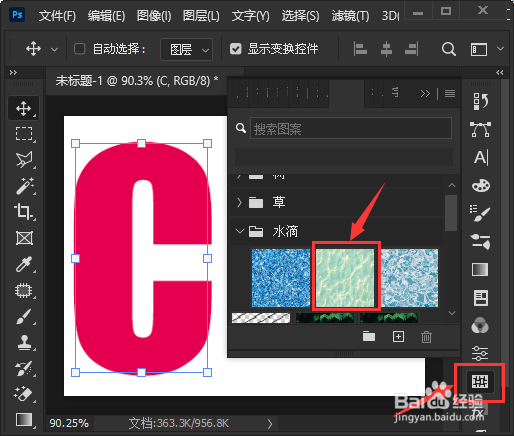This screenshot has width=514, height=436.
Task: Uncheck 显示变换控件 checkbox
Action: (x=235, y=49)
